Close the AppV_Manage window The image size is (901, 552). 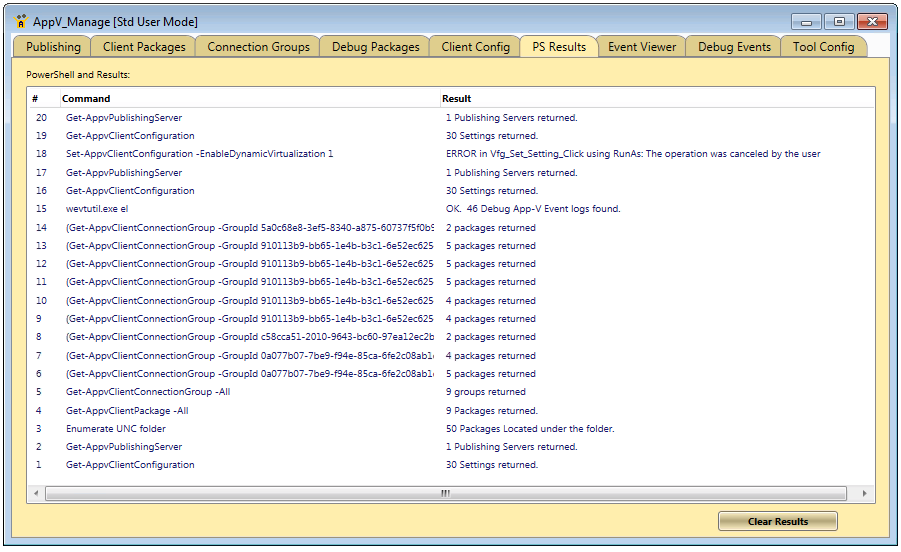(872, 22)
